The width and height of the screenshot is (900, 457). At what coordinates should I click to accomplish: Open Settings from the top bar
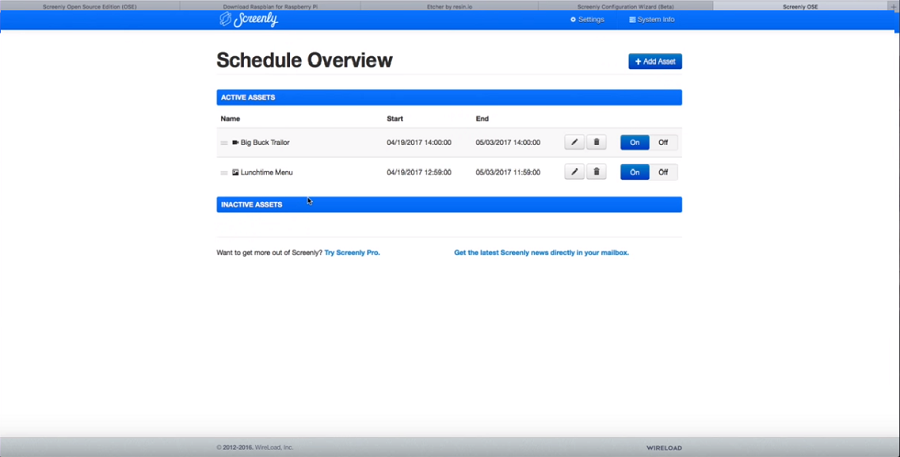[587, 20]
